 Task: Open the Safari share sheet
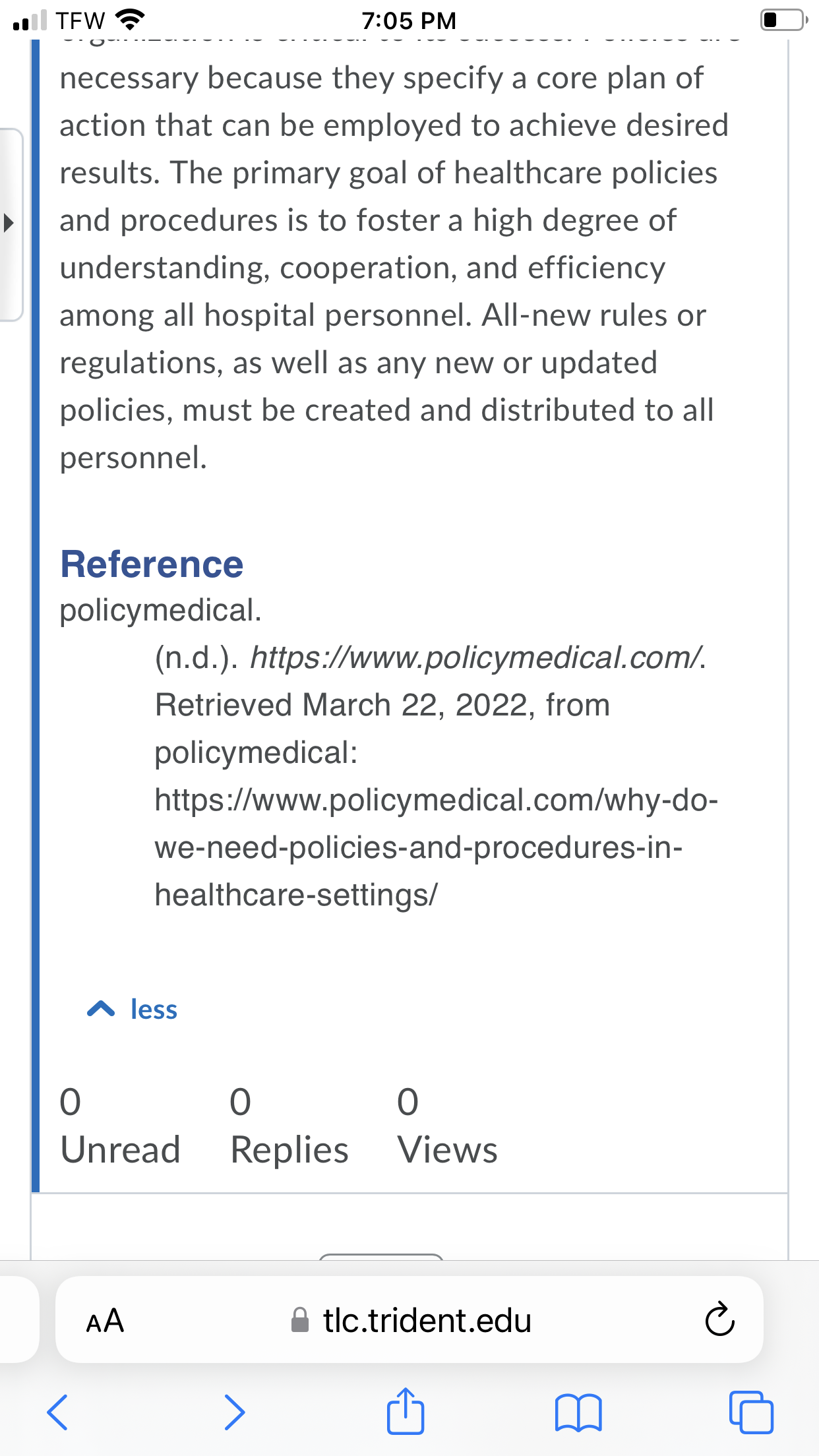pos(405,1410)
